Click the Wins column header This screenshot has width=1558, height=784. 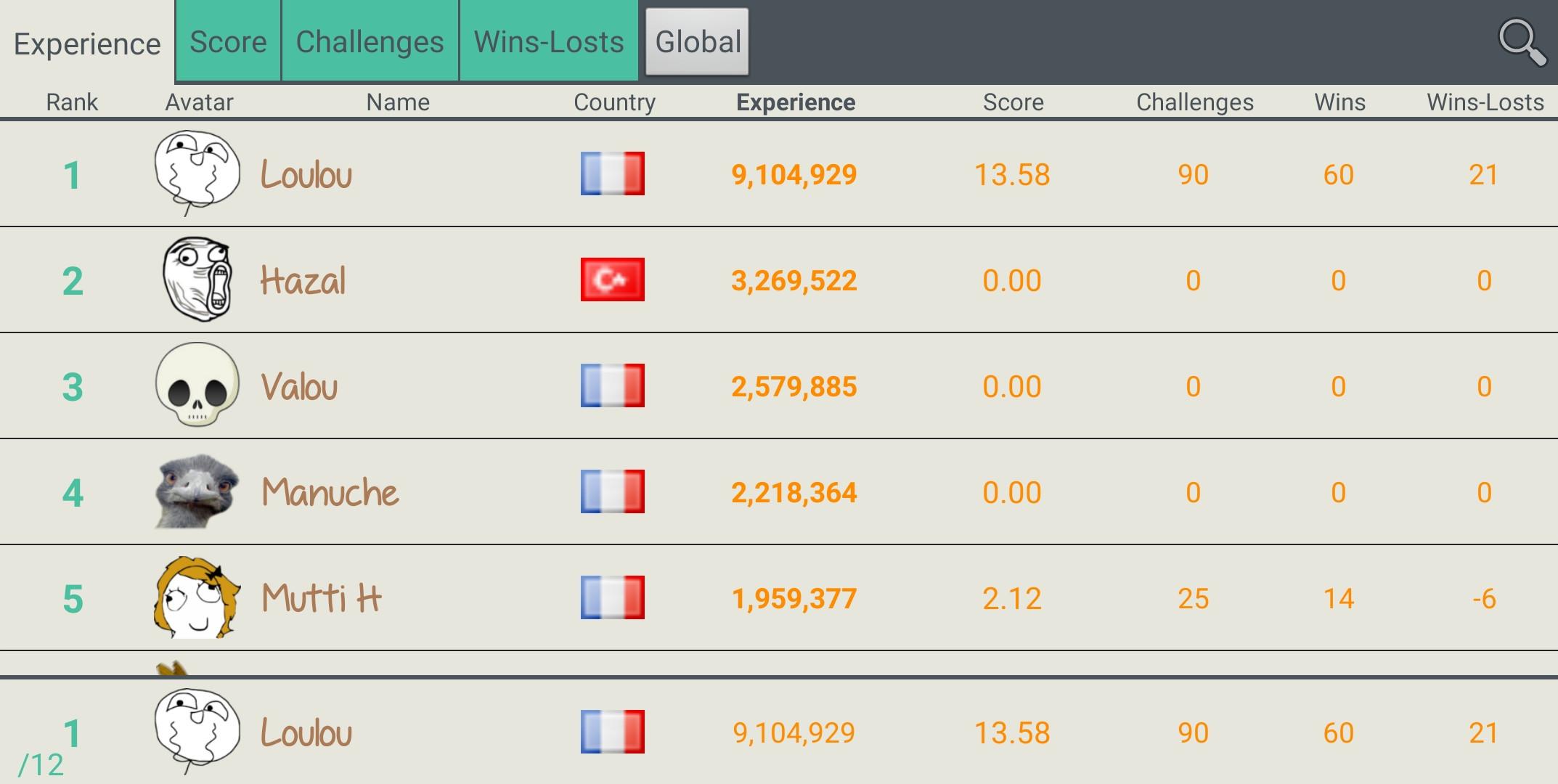coord(1339,102)
